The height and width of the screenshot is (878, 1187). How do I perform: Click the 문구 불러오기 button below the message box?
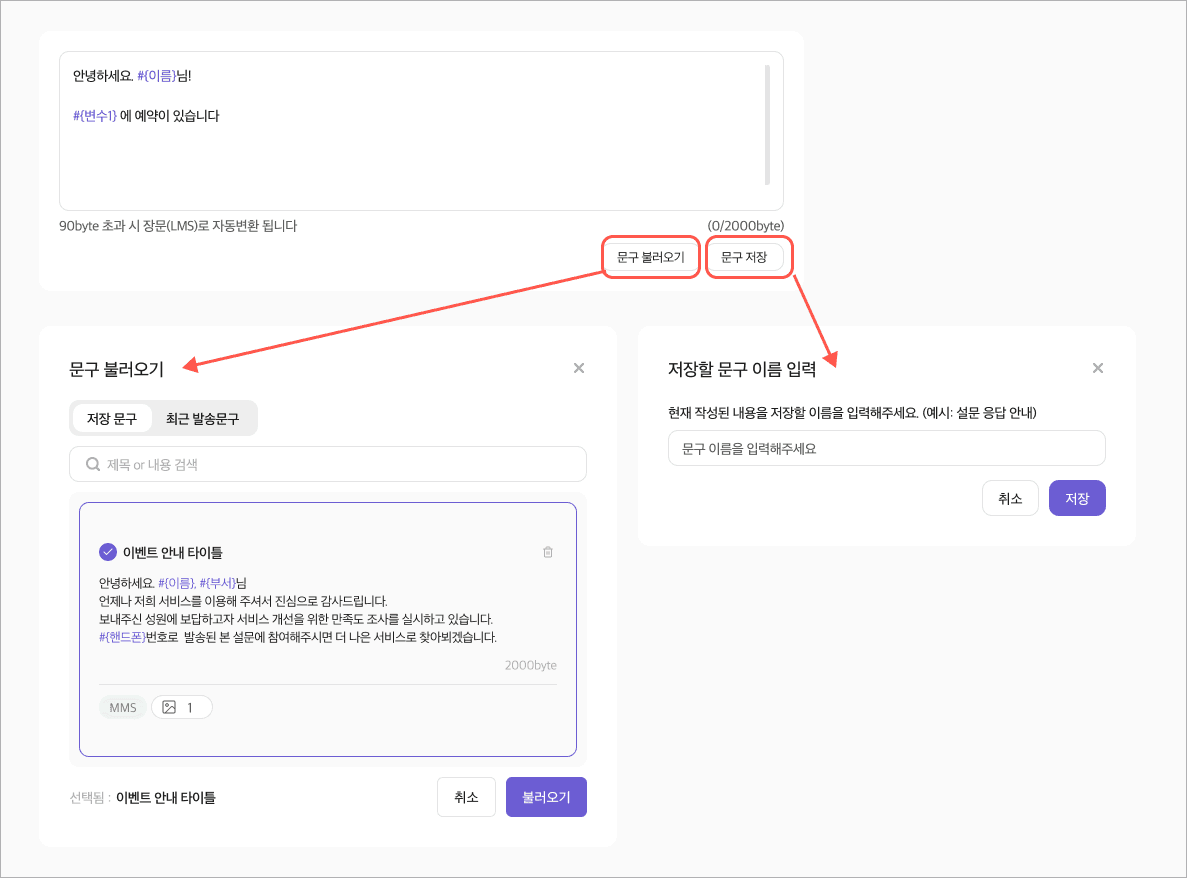(650, 257)
